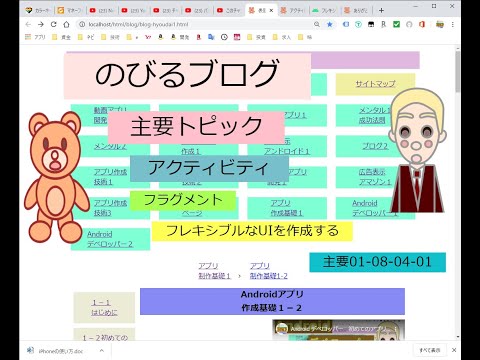
Task: Click breadcrumb link アプリ制作基礎1
Action: [214, 271]
